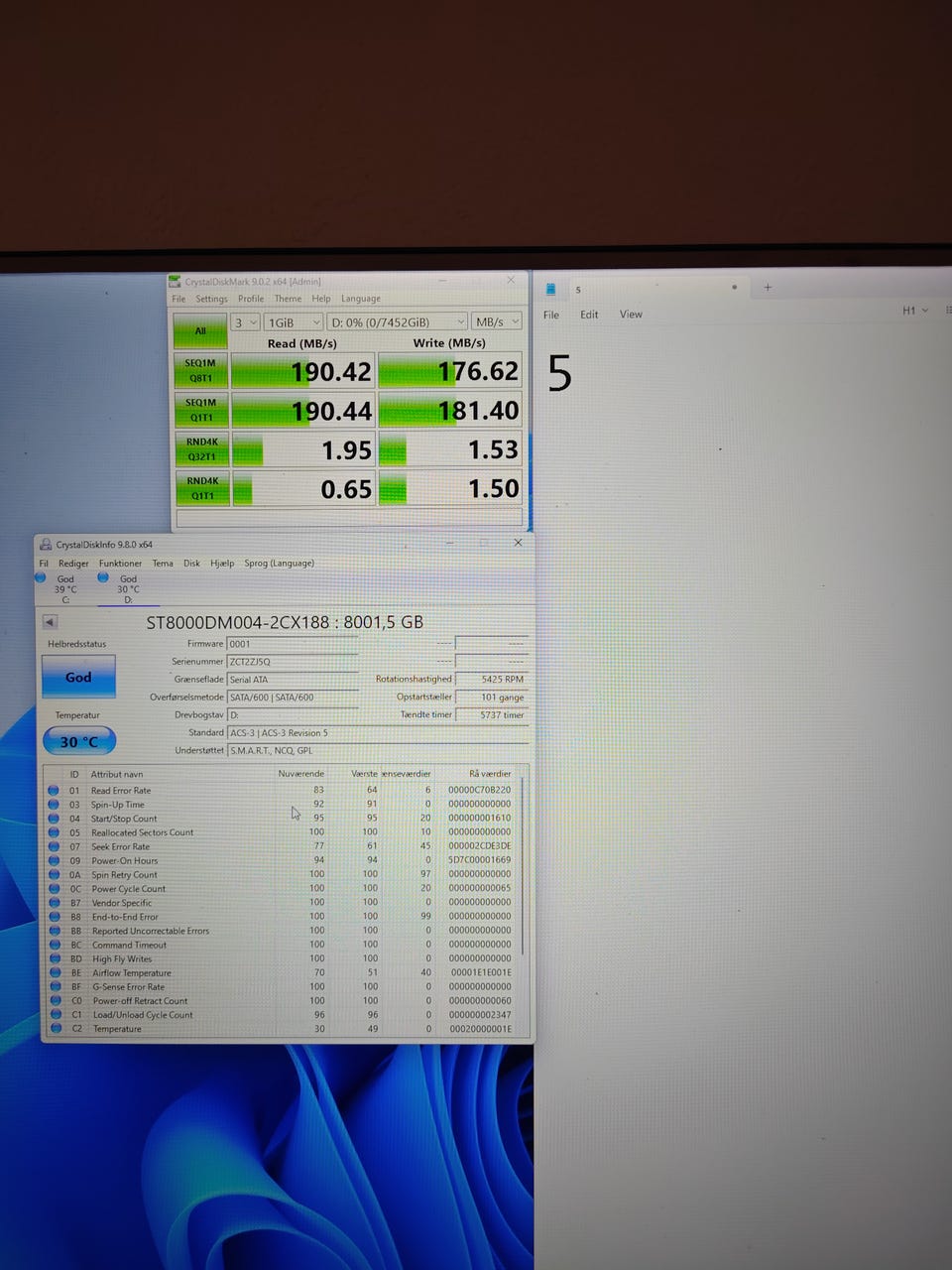The image size is (952, 1270).
Task: Click the status icon for Start/Stop Count
Action: click(54, 818)
